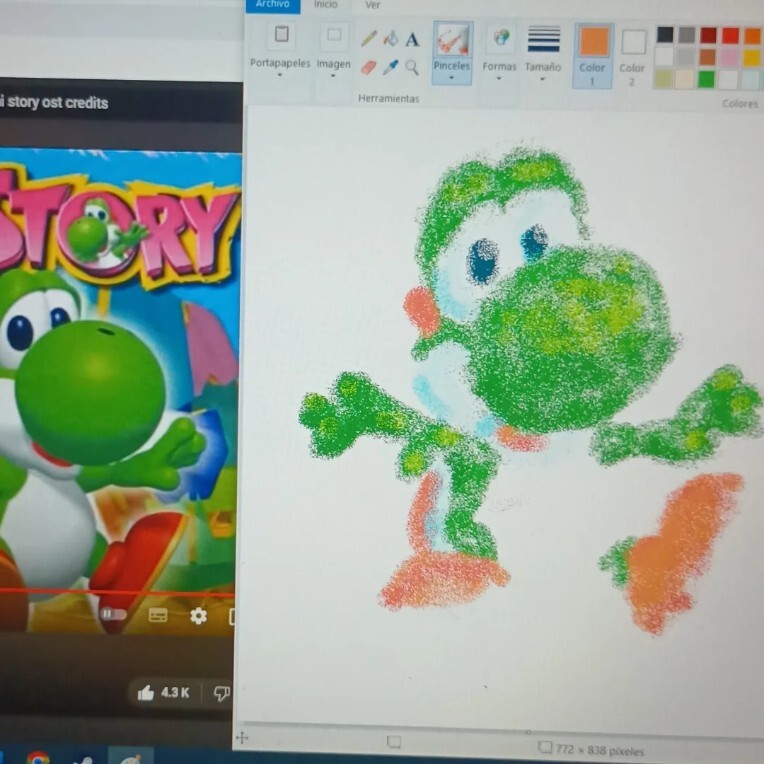The image size is (764, 764).
Task: Click the canvas size icon in status bar
Action: pyautogui.click(x=545, y=747)
